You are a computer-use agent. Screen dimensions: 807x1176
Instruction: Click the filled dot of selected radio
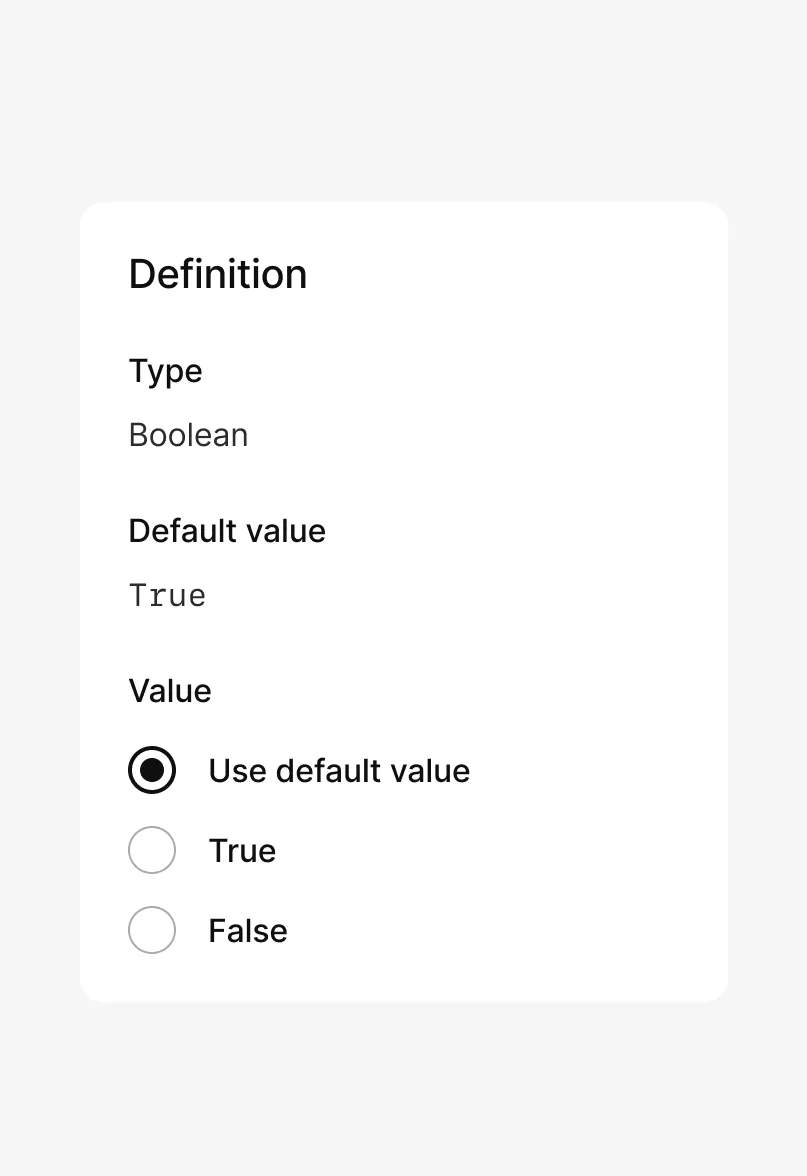pos(152,770)
